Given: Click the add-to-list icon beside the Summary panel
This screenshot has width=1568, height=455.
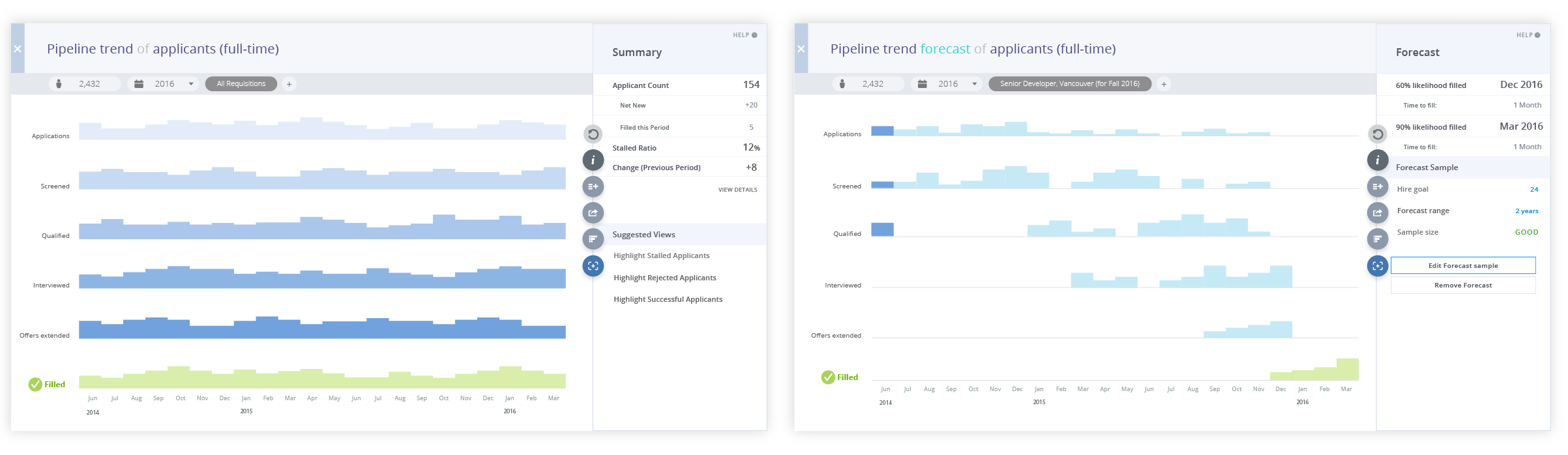Looking at the screenshot, I should pyautogui.click(x=593, y=186).
